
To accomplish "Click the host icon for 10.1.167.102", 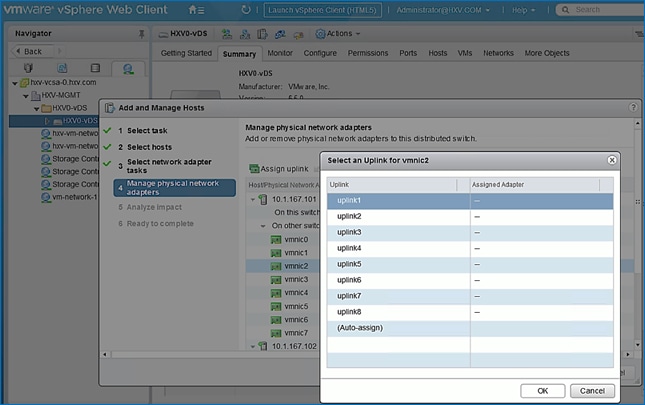I will point(262,346).
